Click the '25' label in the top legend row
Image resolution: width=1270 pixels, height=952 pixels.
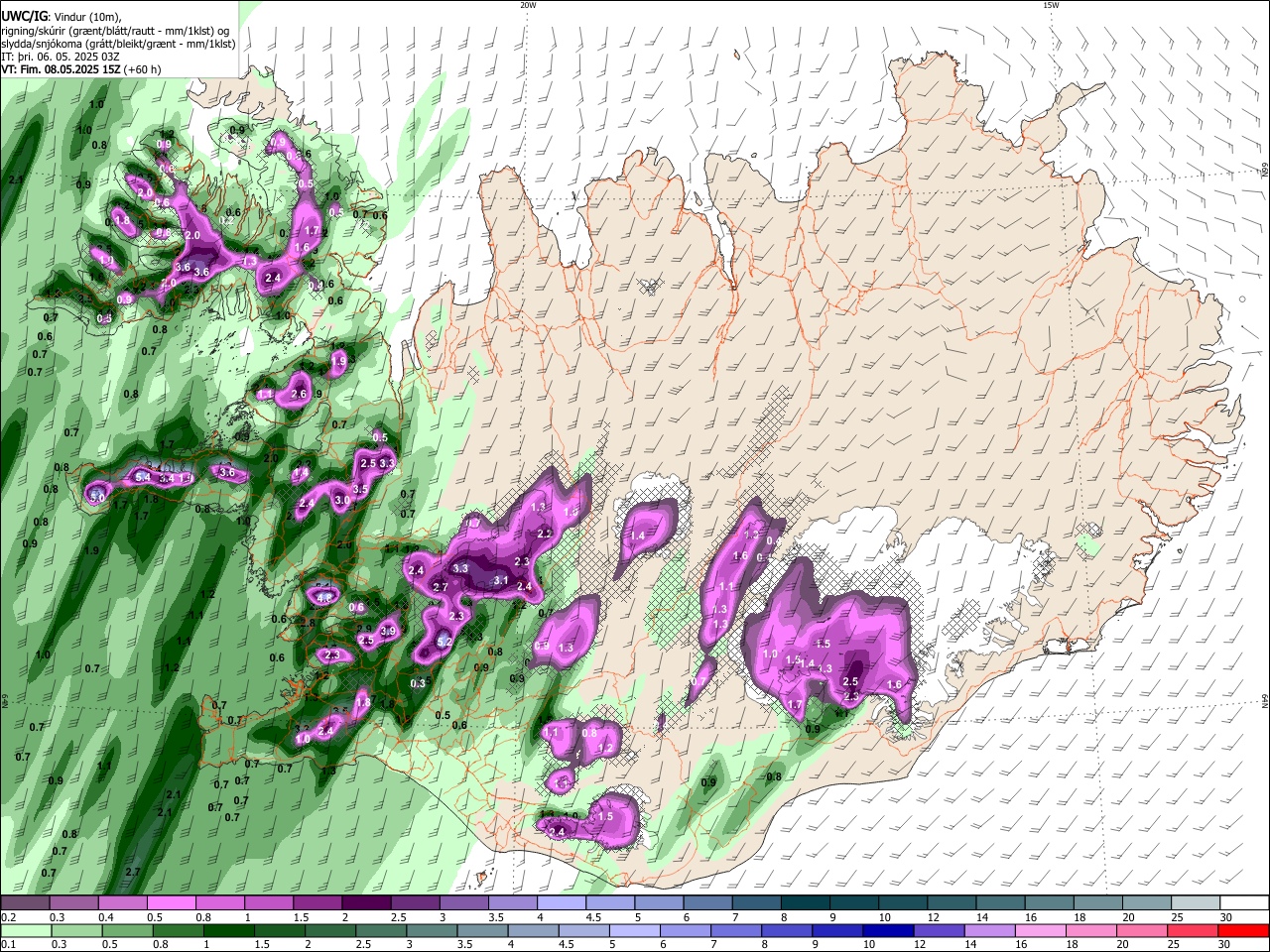pyautogui.click(x=1177, y=917)
